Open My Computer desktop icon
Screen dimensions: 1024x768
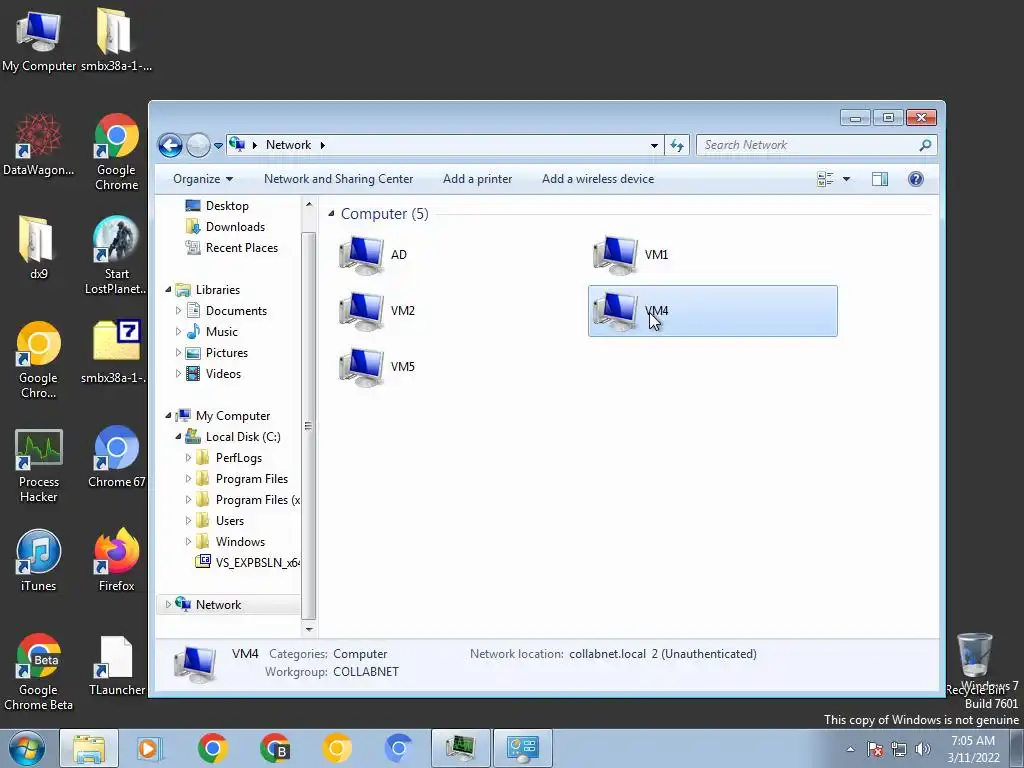tap(39, 41)
